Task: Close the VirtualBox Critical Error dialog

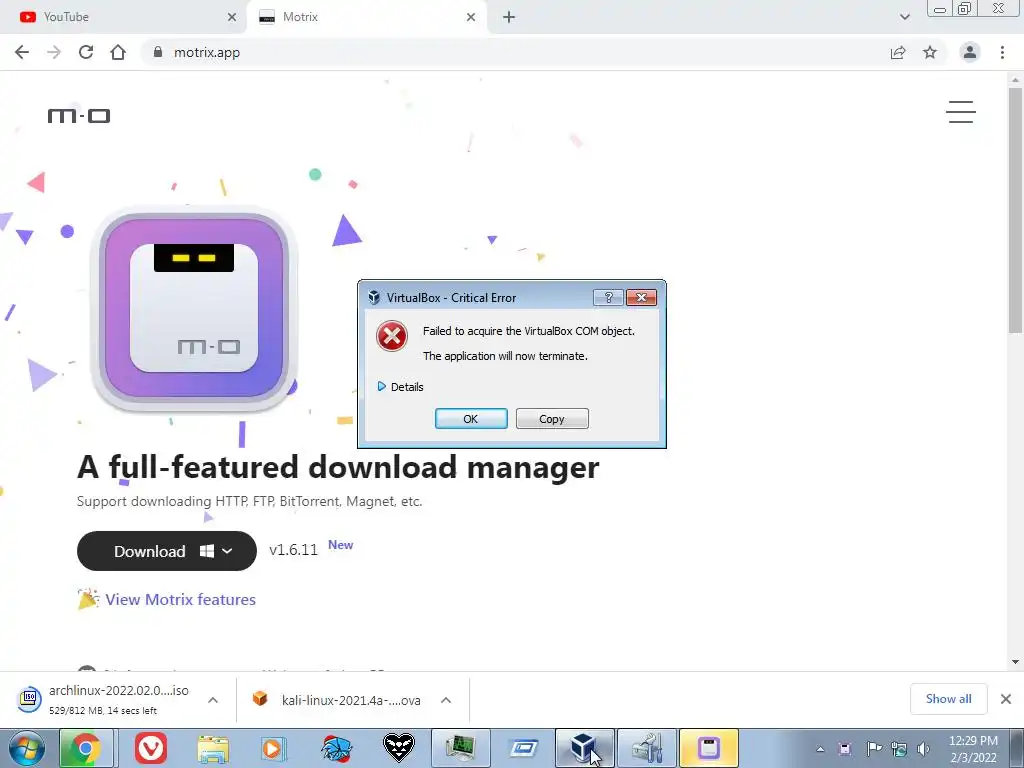Action: [x=641, y=298]
